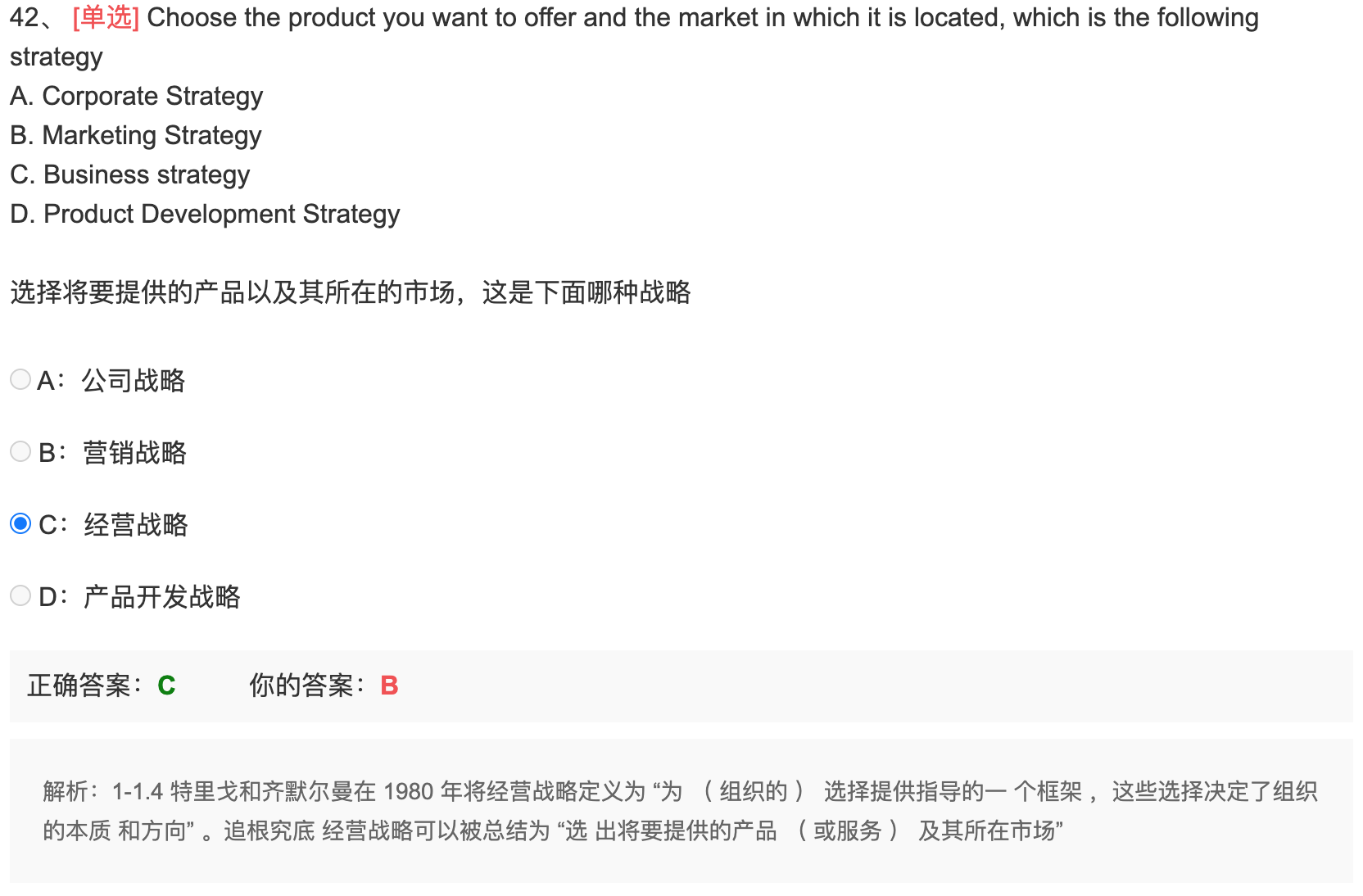Click the 经营战略 answer label
1363x896 pixels.
pos(136,525)
